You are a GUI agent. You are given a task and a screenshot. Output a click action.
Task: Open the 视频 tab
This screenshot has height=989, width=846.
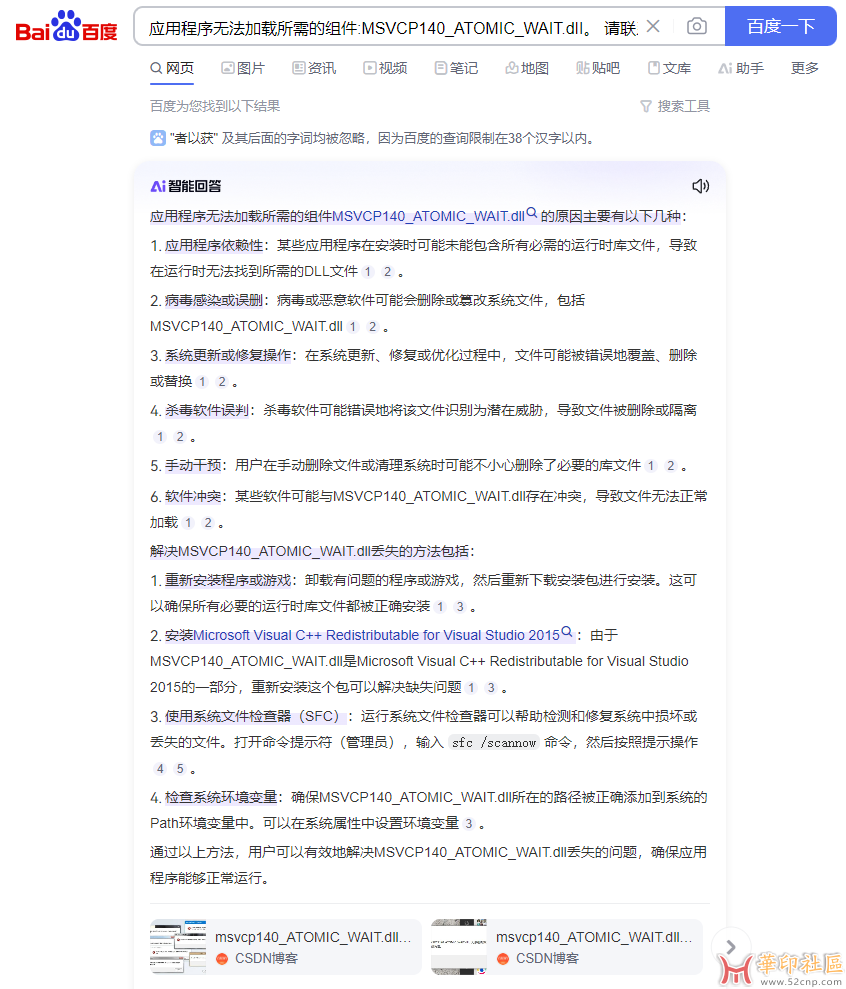point(385,68)
